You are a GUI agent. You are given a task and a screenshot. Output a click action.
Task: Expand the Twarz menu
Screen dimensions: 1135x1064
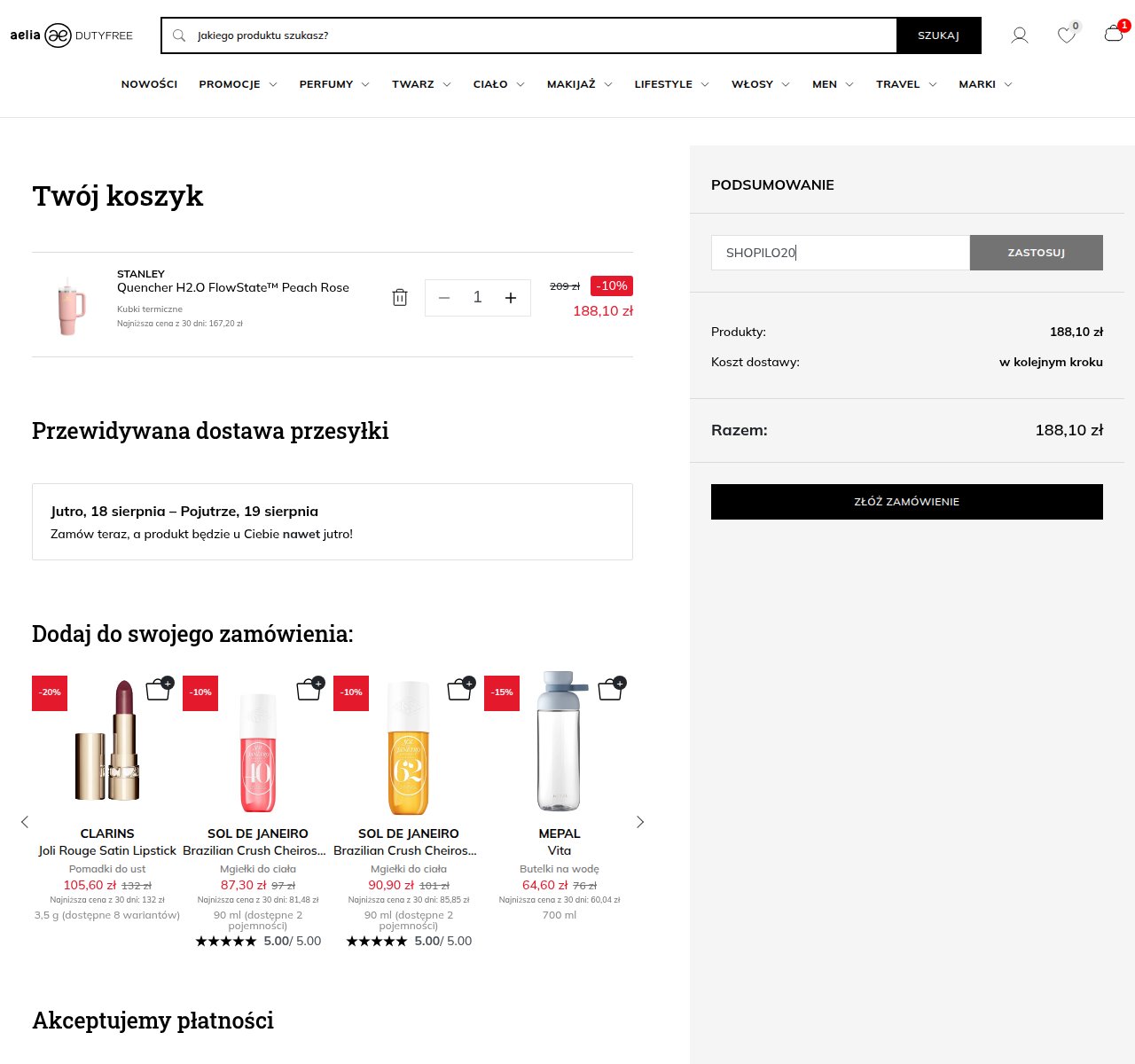tap(421, 84)
